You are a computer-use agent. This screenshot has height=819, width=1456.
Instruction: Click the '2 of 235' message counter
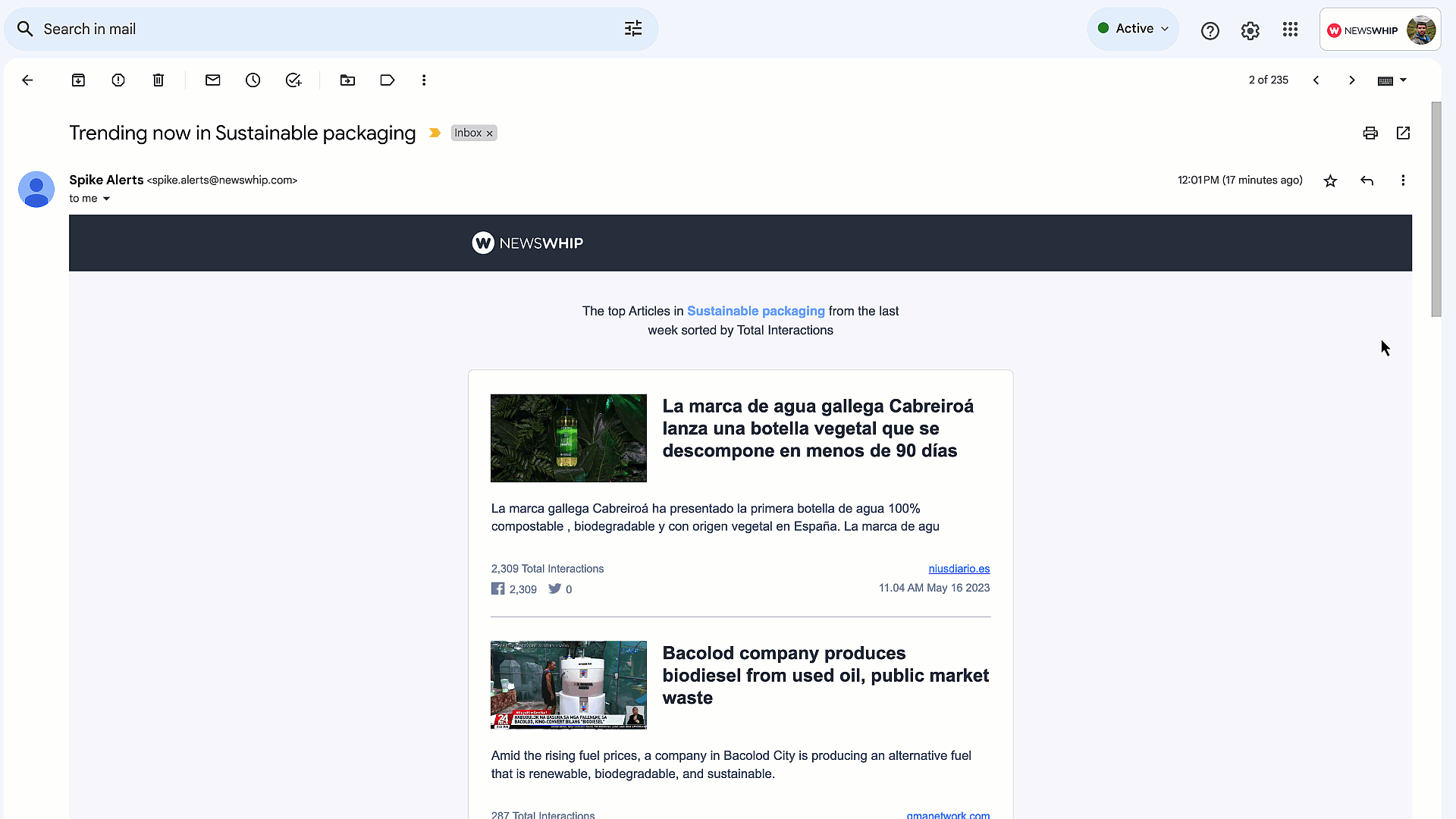point(1269,80)
